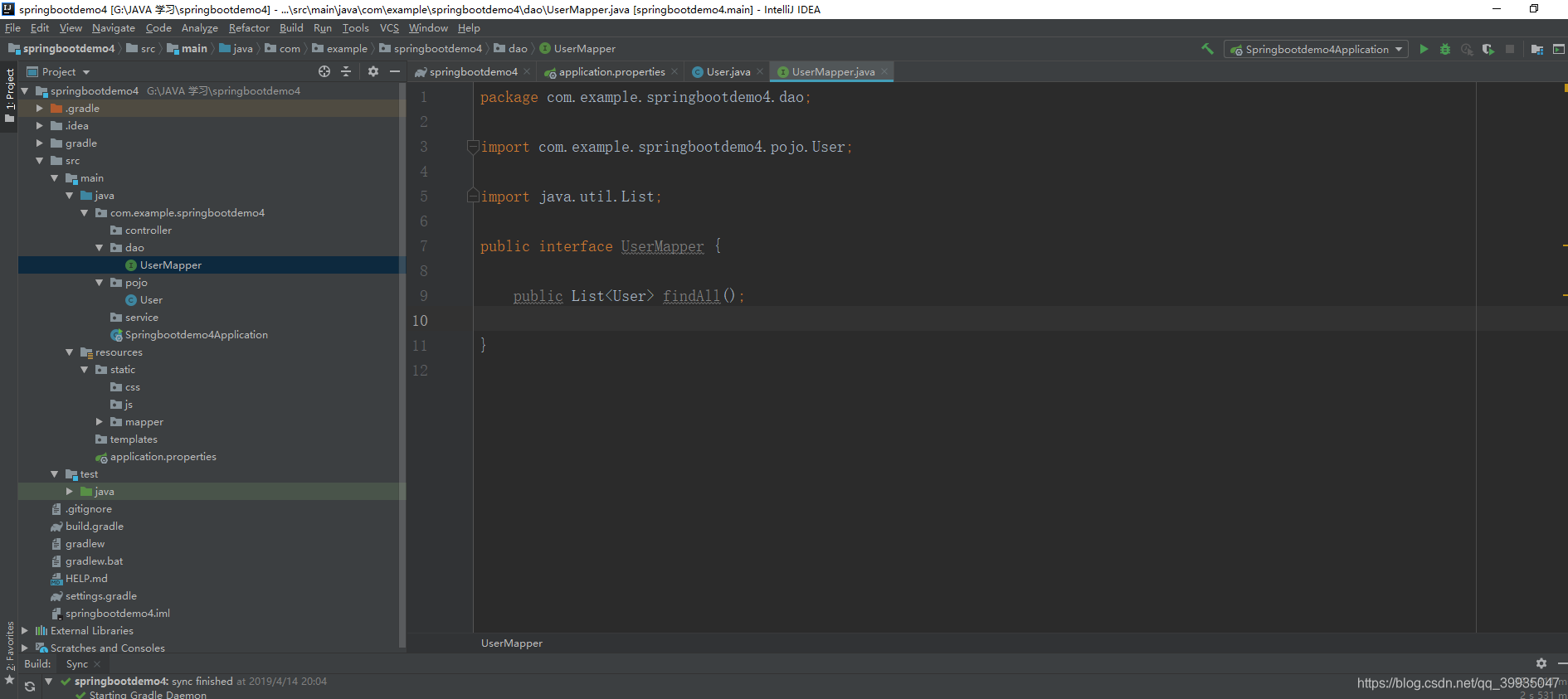Screen dimensions: 1568x699
Task: Open Build panel settings gear
Action: pos(1541,663)
